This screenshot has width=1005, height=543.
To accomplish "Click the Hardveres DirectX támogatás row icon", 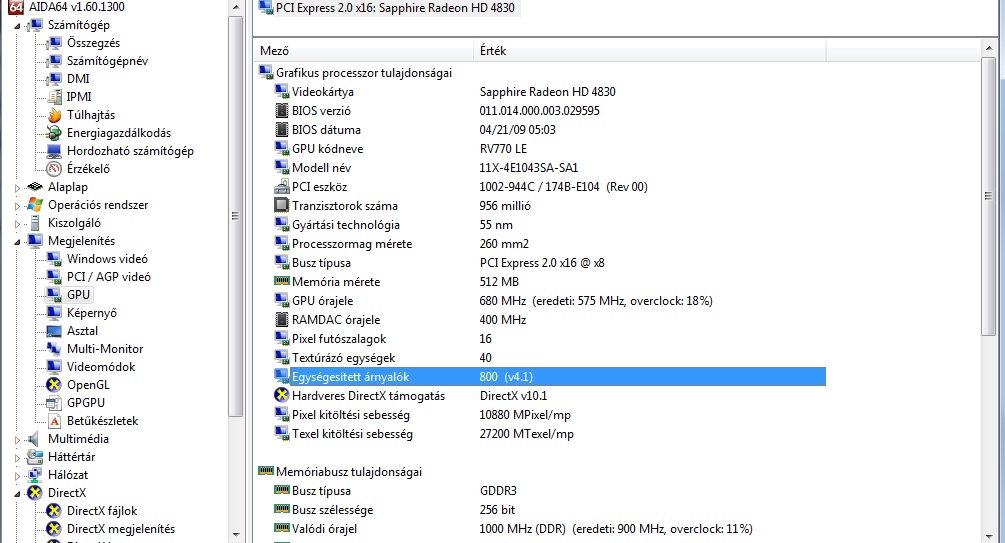I will [x=281, y=396].
